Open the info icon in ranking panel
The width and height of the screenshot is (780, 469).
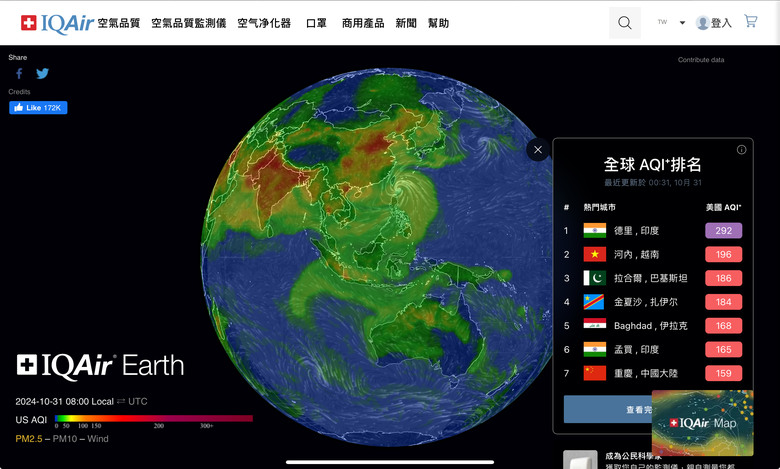click(741, 150)
